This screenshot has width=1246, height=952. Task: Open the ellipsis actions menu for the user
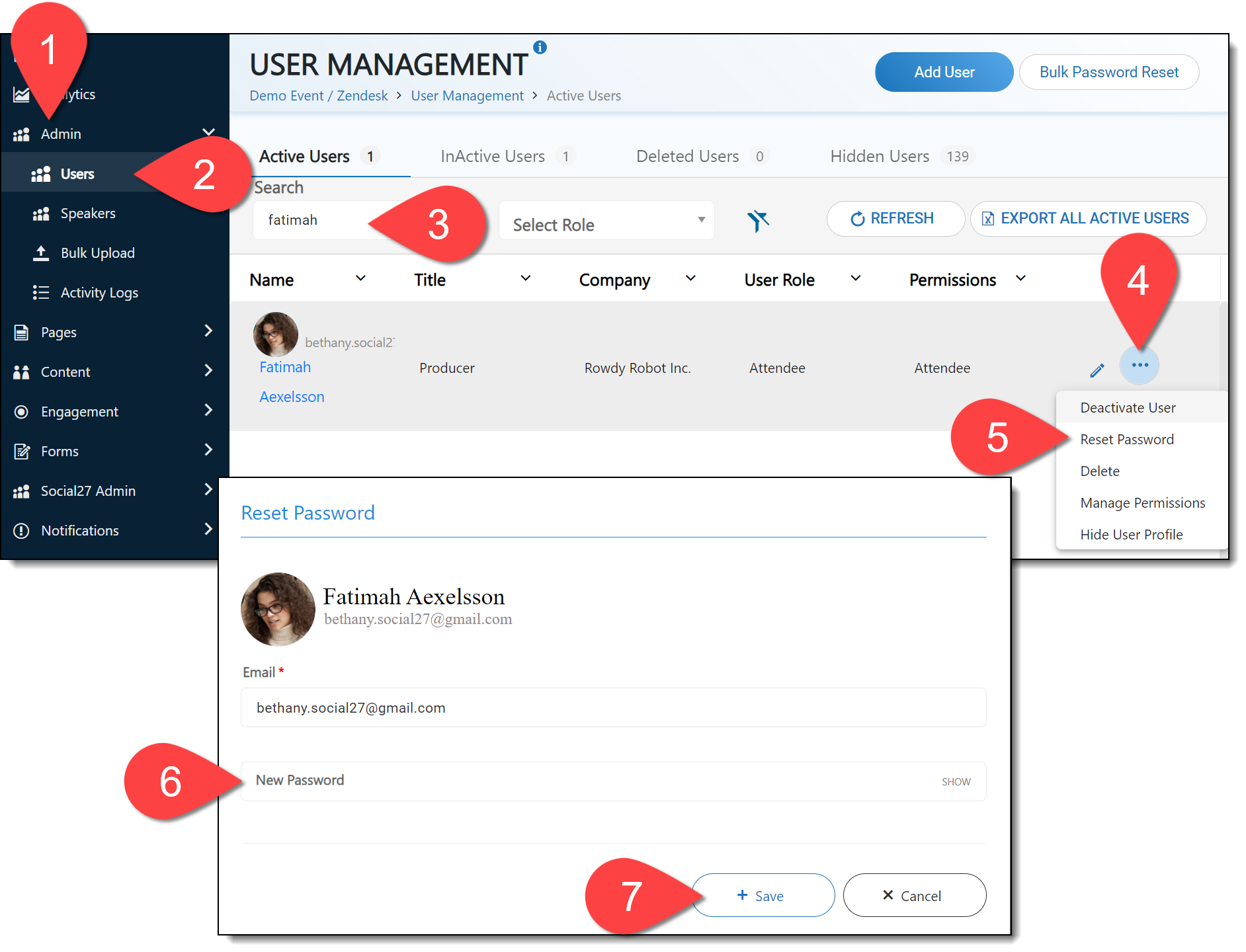click(1139, 364)
